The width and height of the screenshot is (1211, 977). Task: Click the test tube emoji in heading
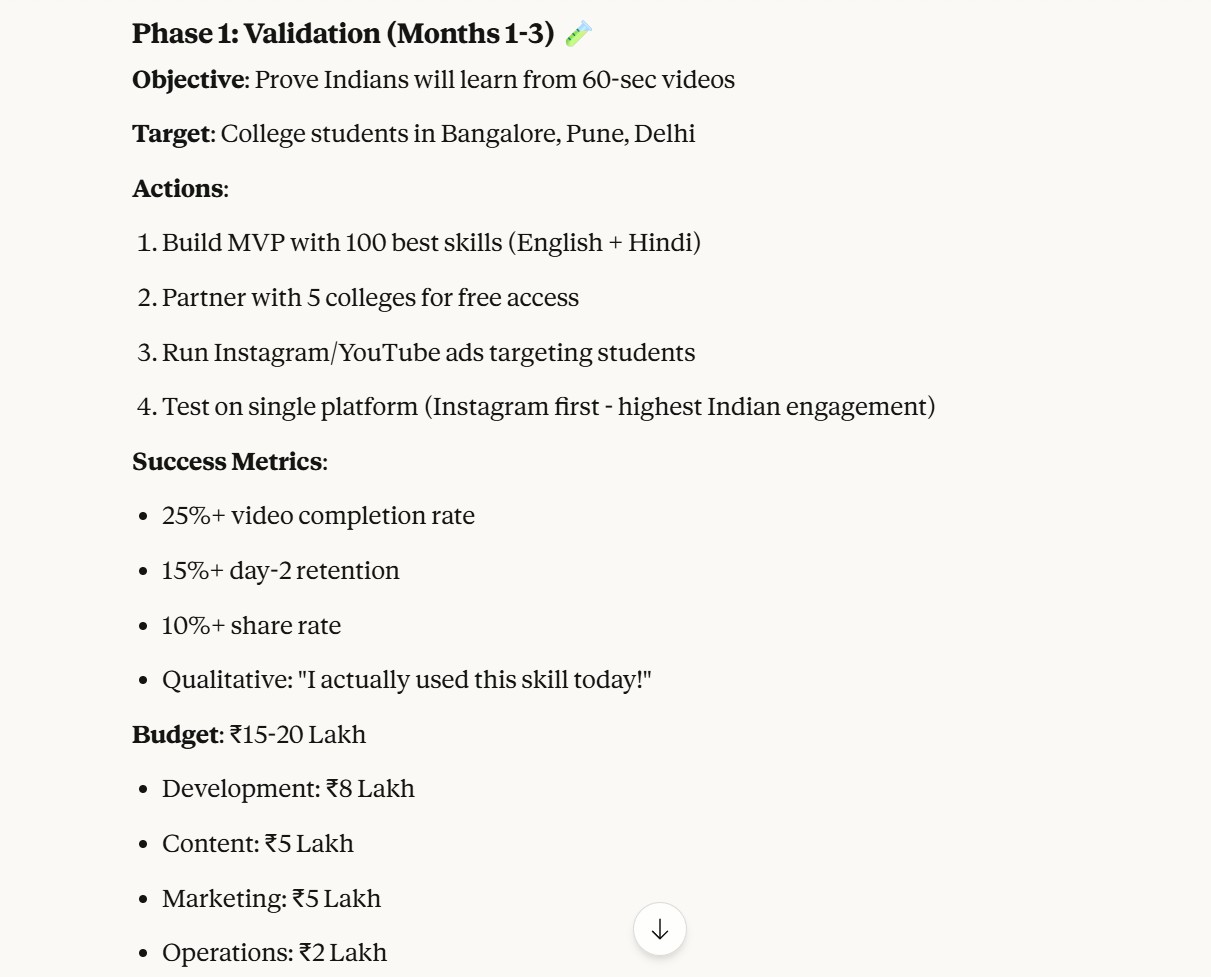coord(579,34)
